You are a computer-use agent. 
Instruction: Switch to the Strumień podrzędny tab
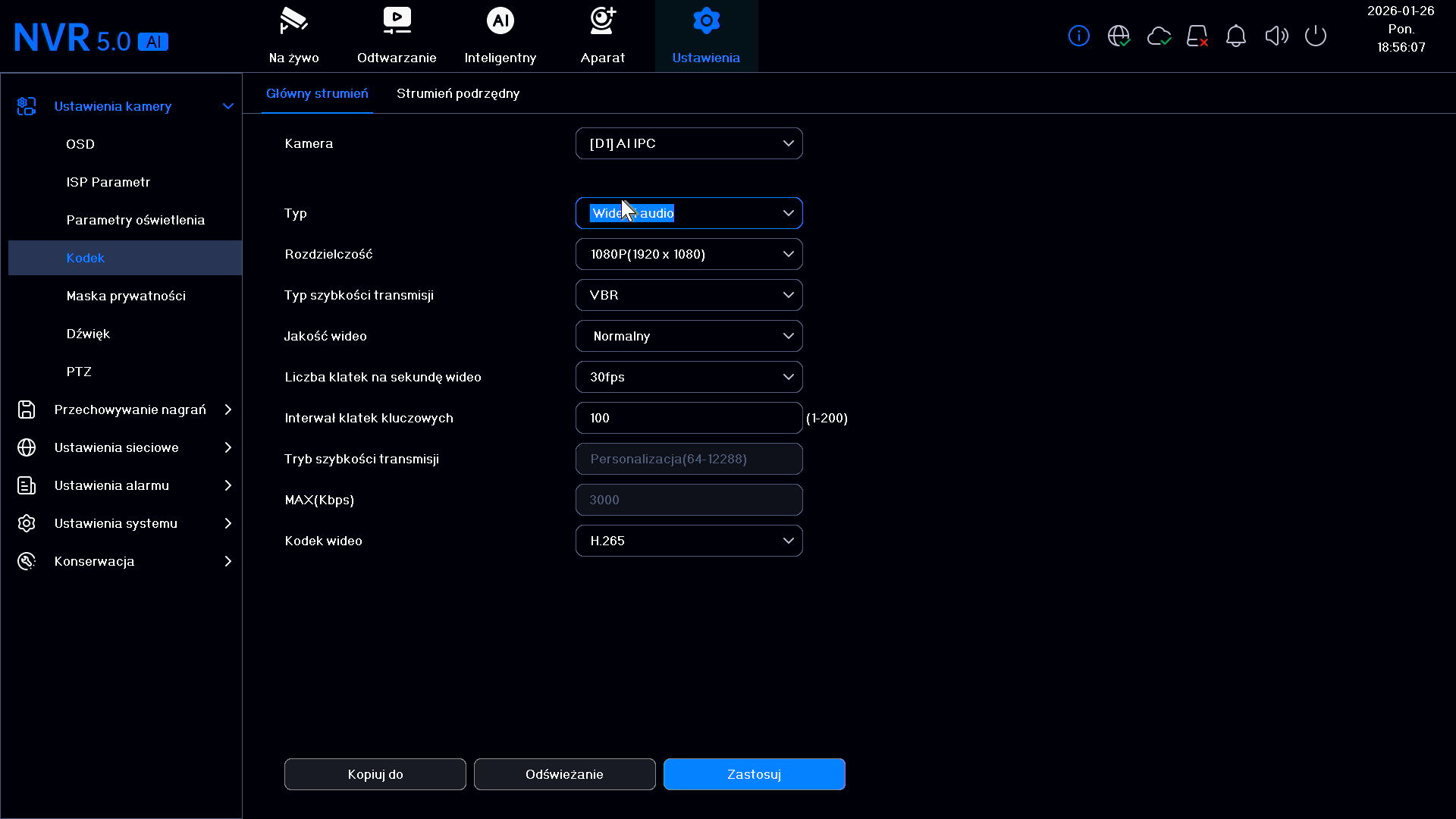(x=458, y=93)
